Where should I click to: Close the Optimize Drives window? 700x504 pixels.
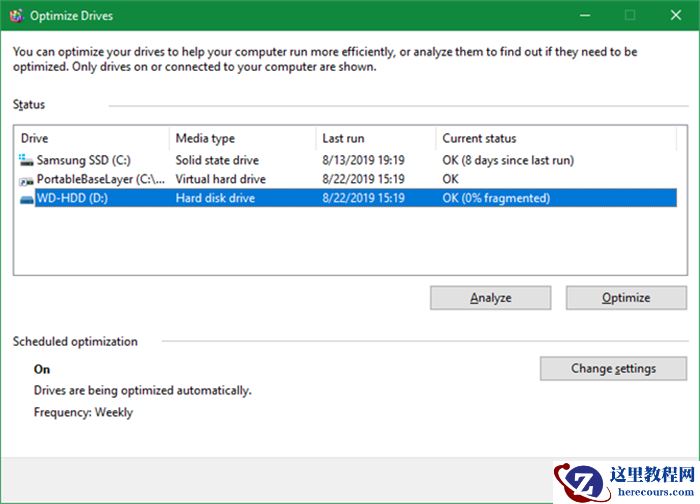pyautogui.click(x=676, y=16)
